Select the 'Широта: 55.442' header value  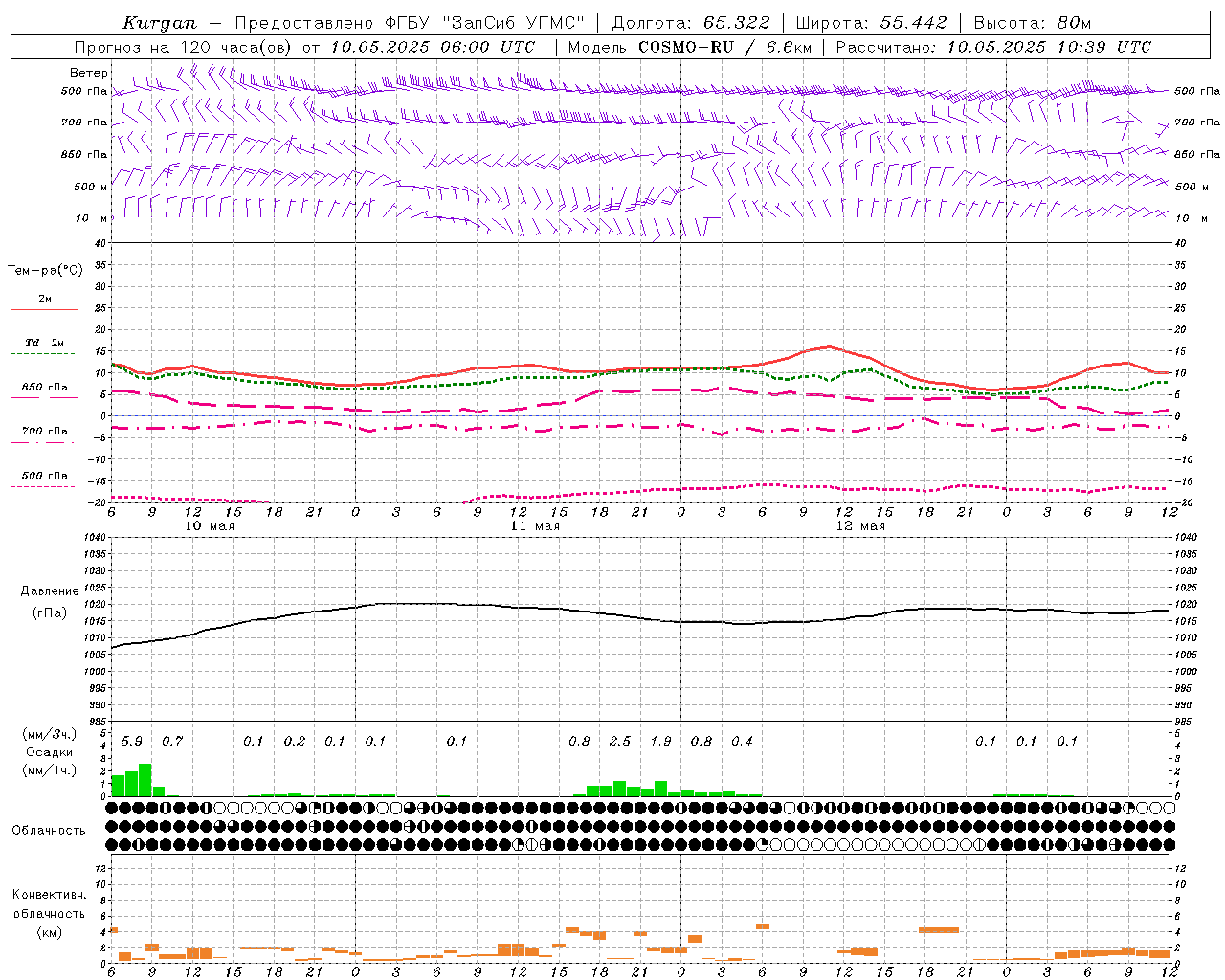pyautogui.click(x=872, y=23)
